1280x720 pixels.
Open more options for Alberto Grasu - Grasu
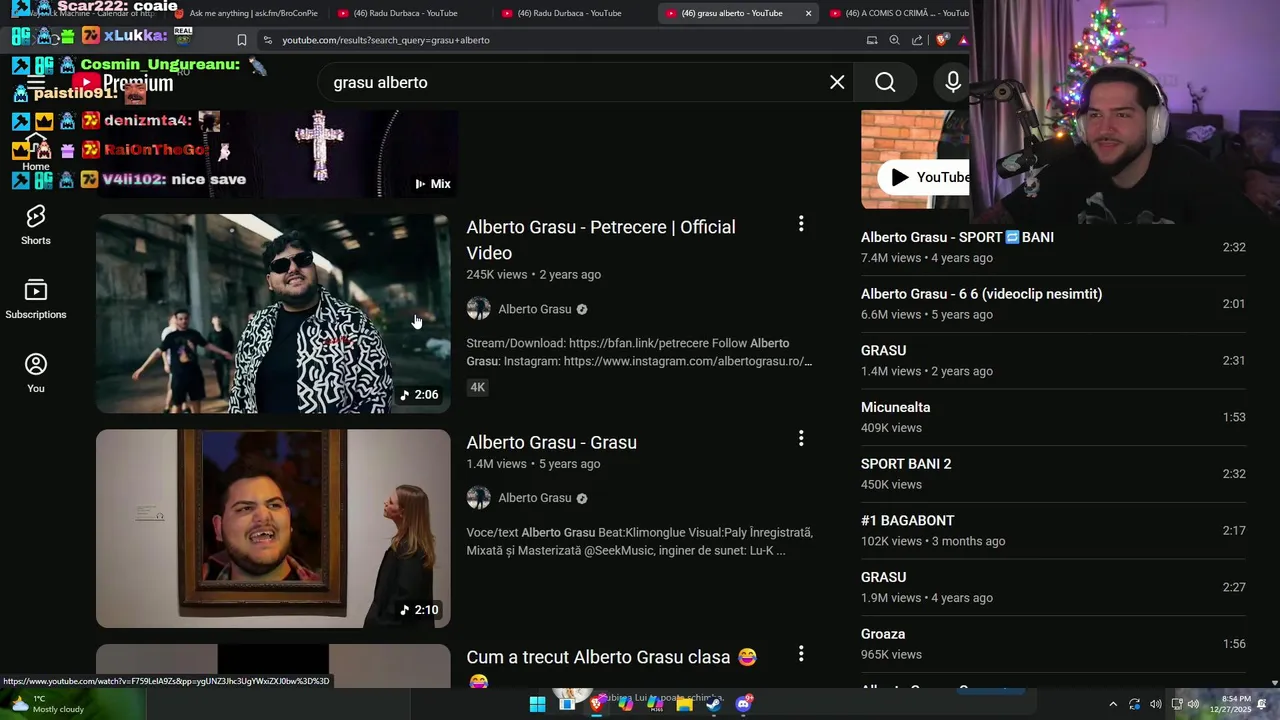coord(801,439)
